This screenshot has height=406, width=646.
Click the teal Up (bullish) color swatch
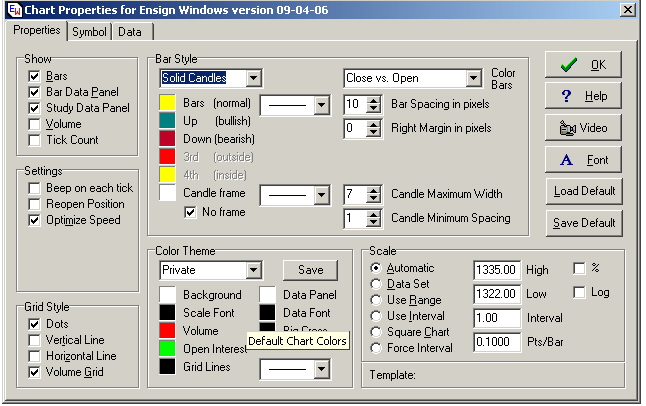click(x=167, y=121)
